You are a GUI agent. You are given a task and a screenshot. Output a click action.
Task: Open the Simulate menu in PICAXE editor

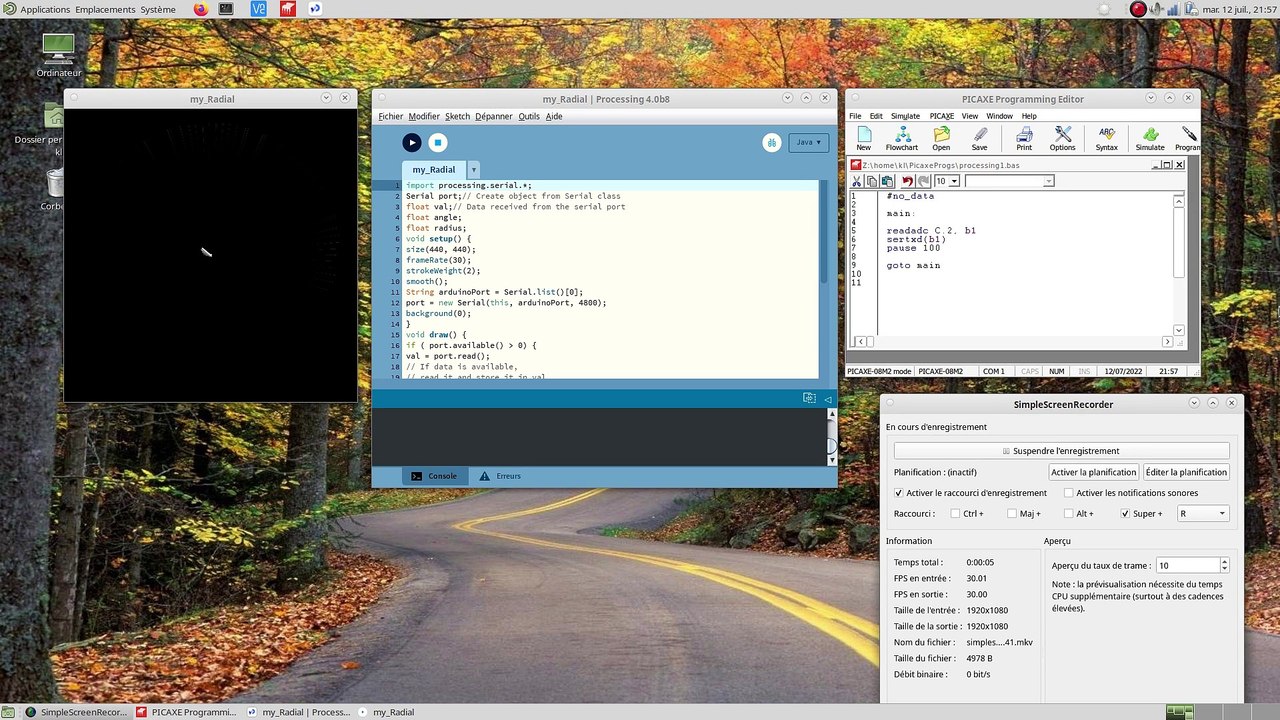point(905,116)
